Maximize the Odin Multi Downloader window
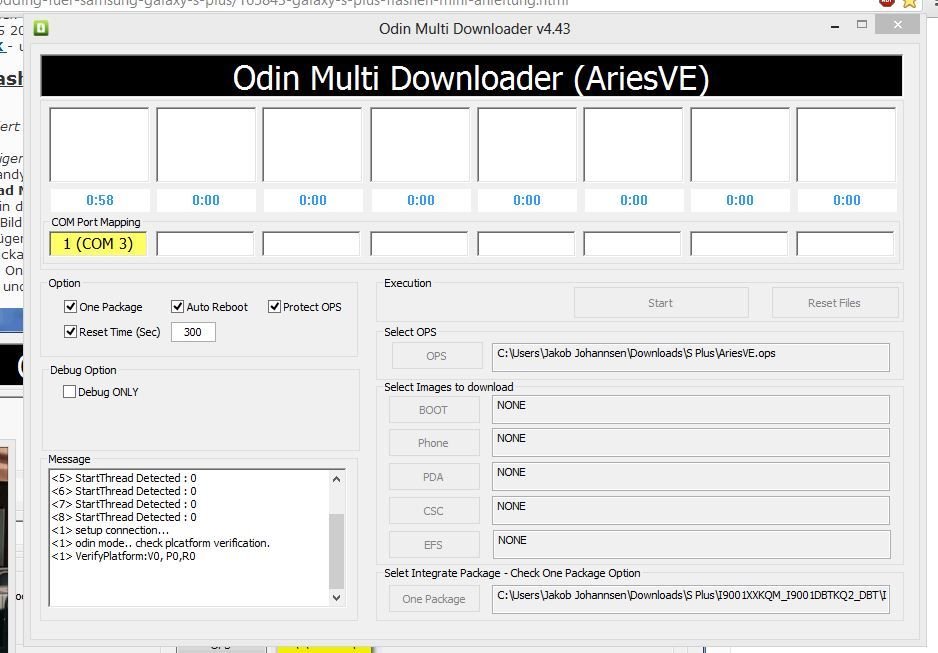Image resolution: width=938 pixels, height=653 pixels. [861, 25]
